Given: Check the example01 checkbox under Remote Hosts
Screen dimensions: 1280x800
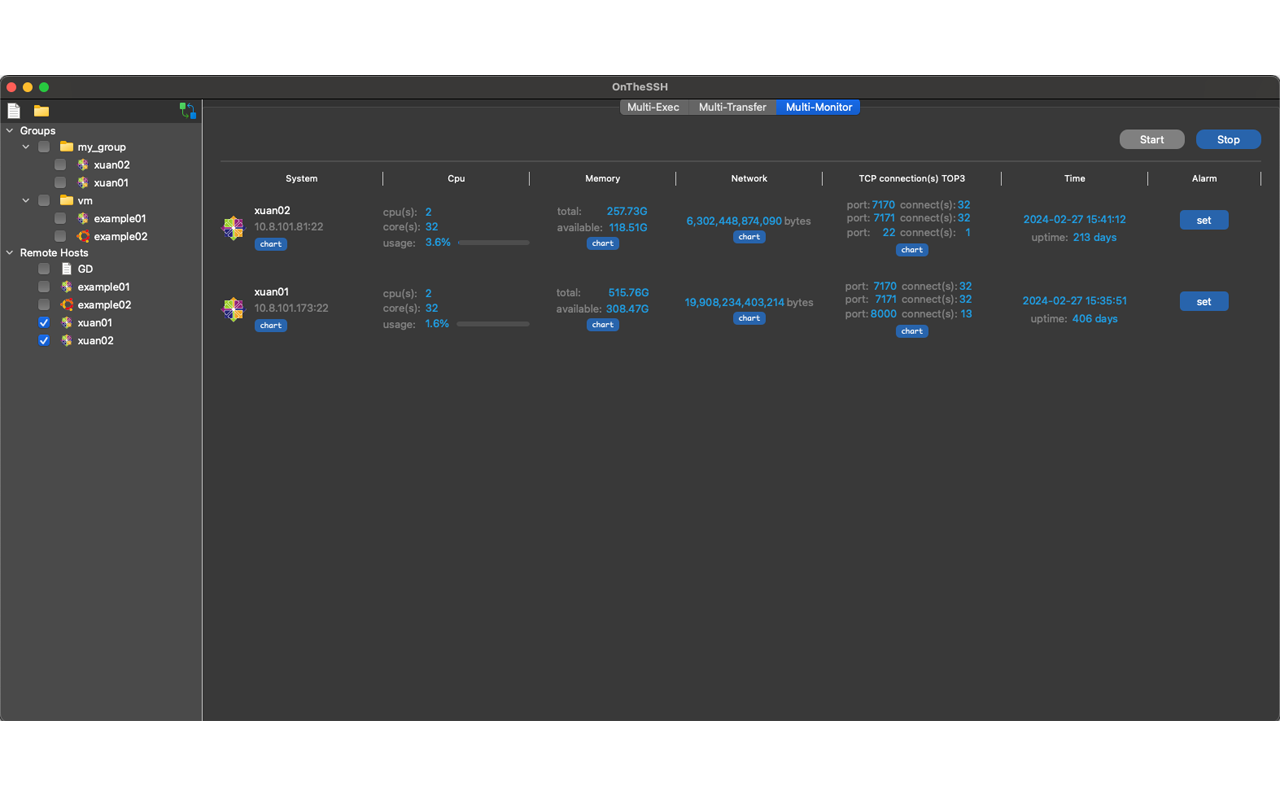Looking at the screenshot, I should click(43, 286).
